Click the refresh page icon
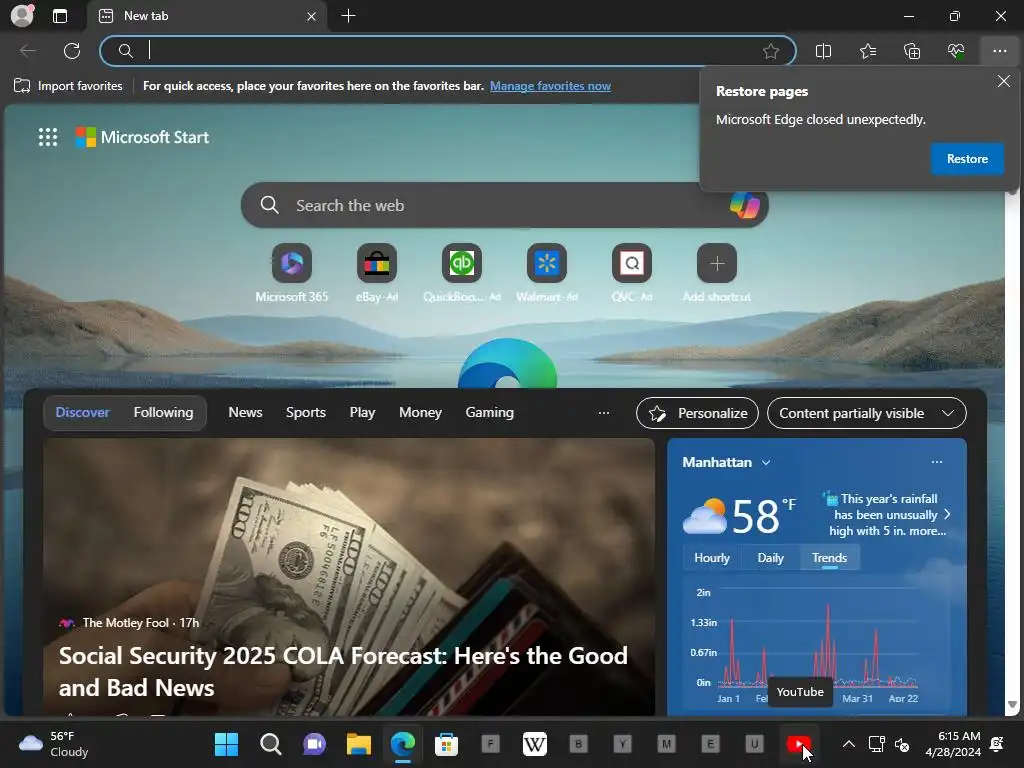Screen dimensions: 1024x768 72,51
